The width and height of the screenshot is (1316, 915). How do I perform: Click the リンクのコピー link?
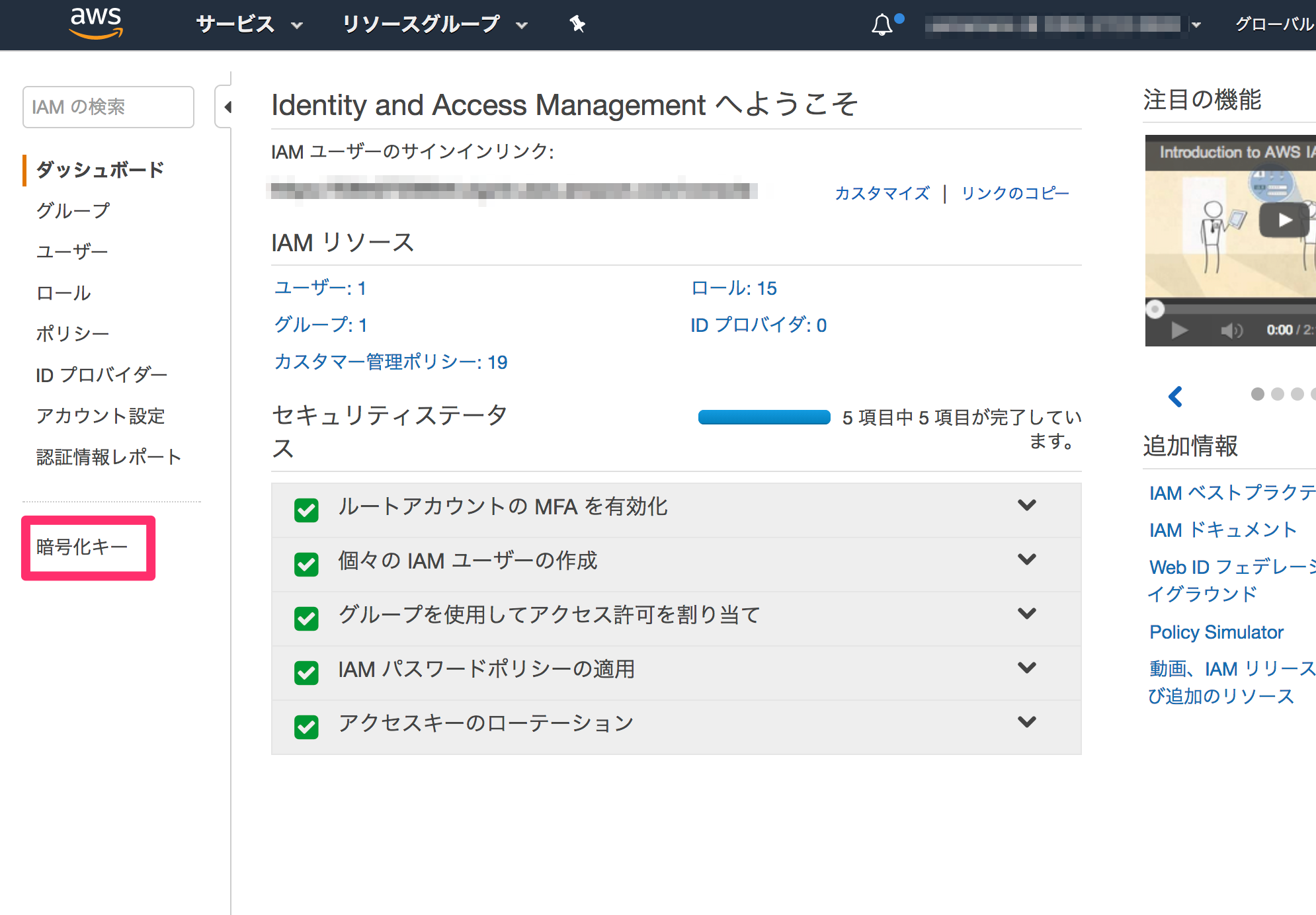click(x=1015, y=193)
